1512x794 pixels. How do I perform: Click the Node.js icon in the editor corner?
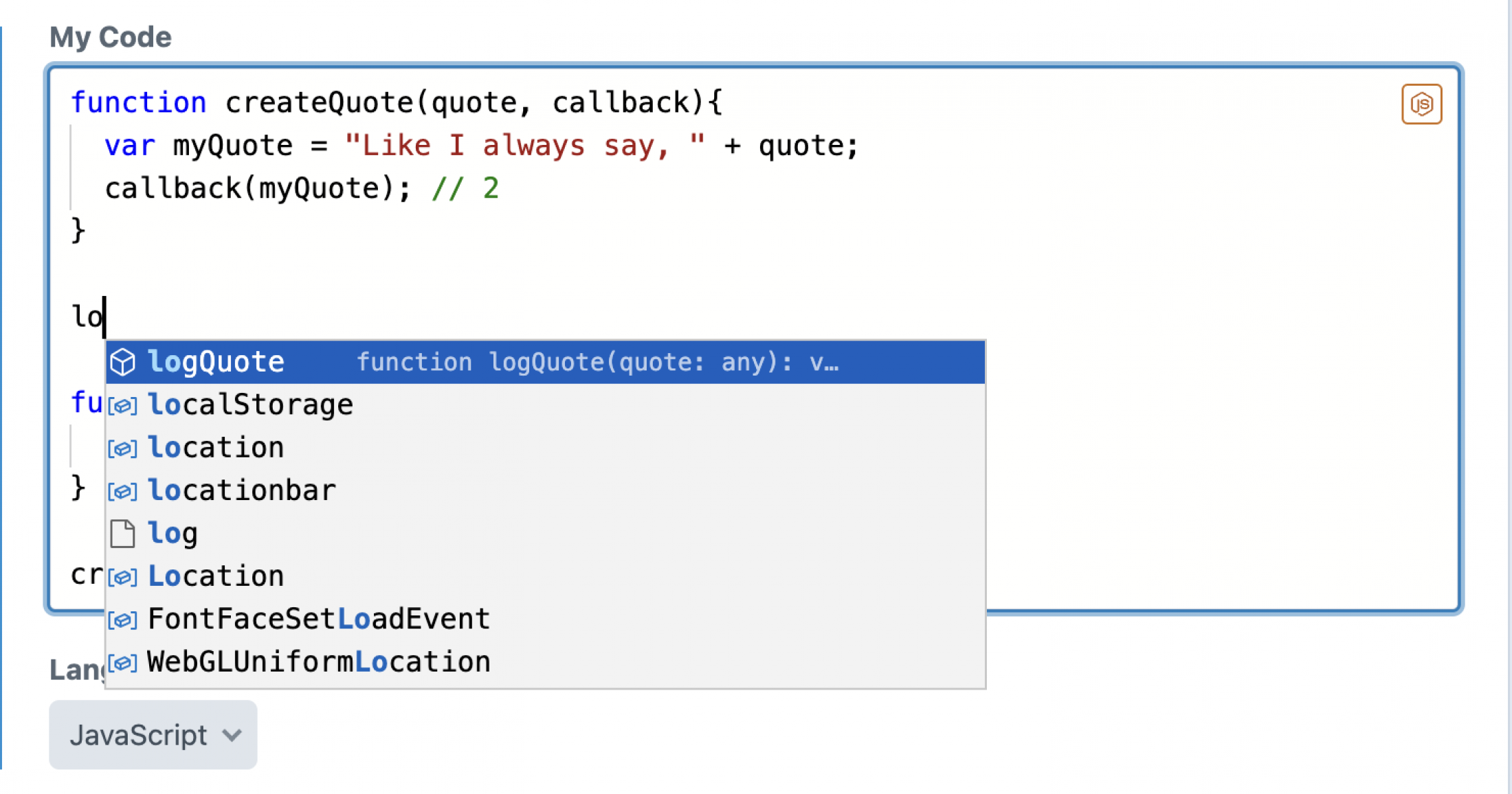(x=1421, y=104)
